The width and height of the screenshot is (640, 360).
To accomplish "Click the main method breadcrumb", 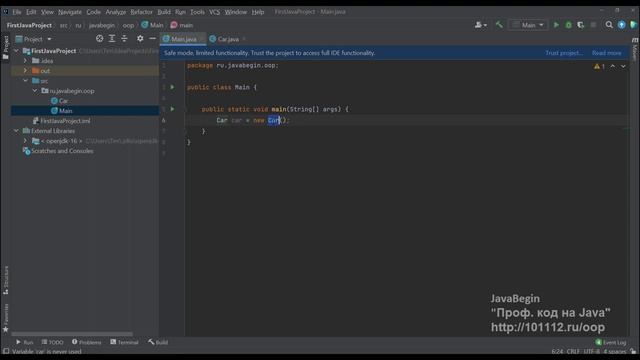I will click(x=182, y=25).
